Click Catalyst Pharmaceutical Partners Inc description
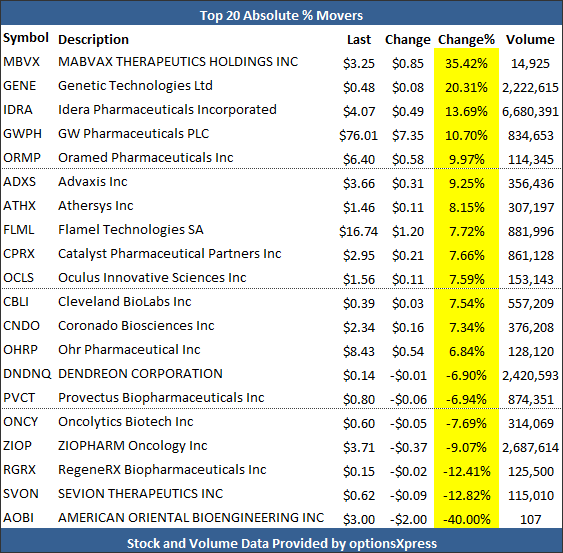 tap(169, 254)
